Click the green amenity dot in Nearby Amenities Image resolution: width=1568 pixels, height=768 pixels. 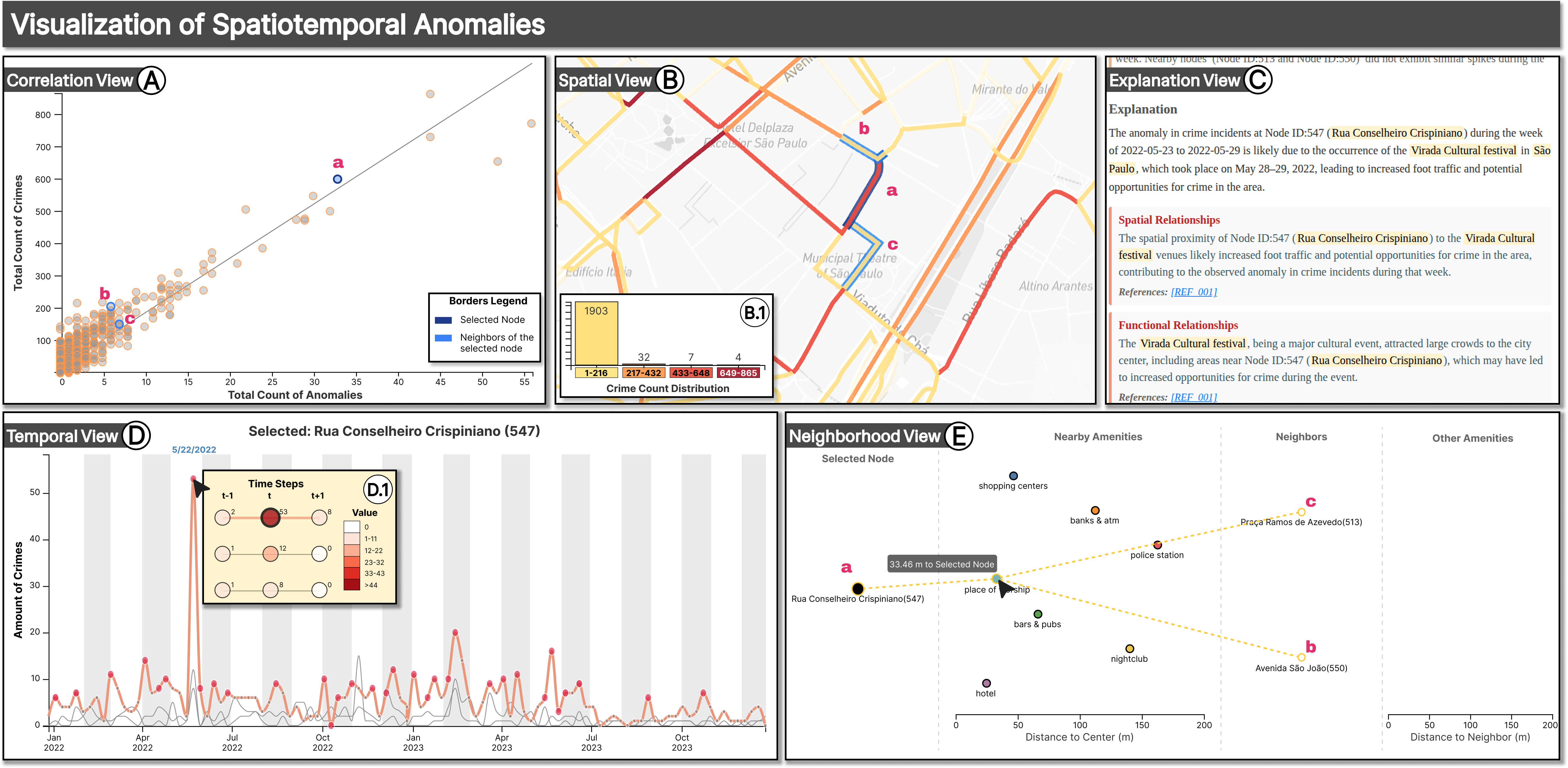[x=1038, y=614]
